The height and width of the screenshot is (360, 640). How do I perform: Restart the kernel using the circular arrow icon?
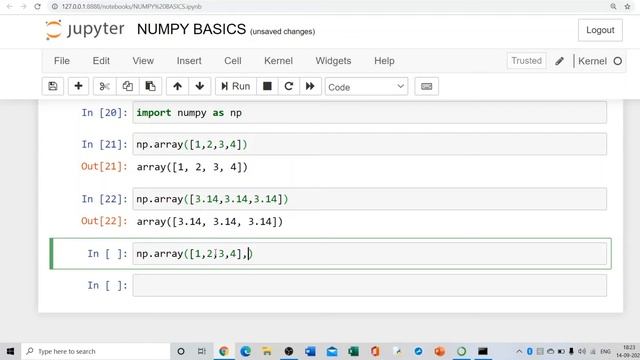[x=289, y=87]
